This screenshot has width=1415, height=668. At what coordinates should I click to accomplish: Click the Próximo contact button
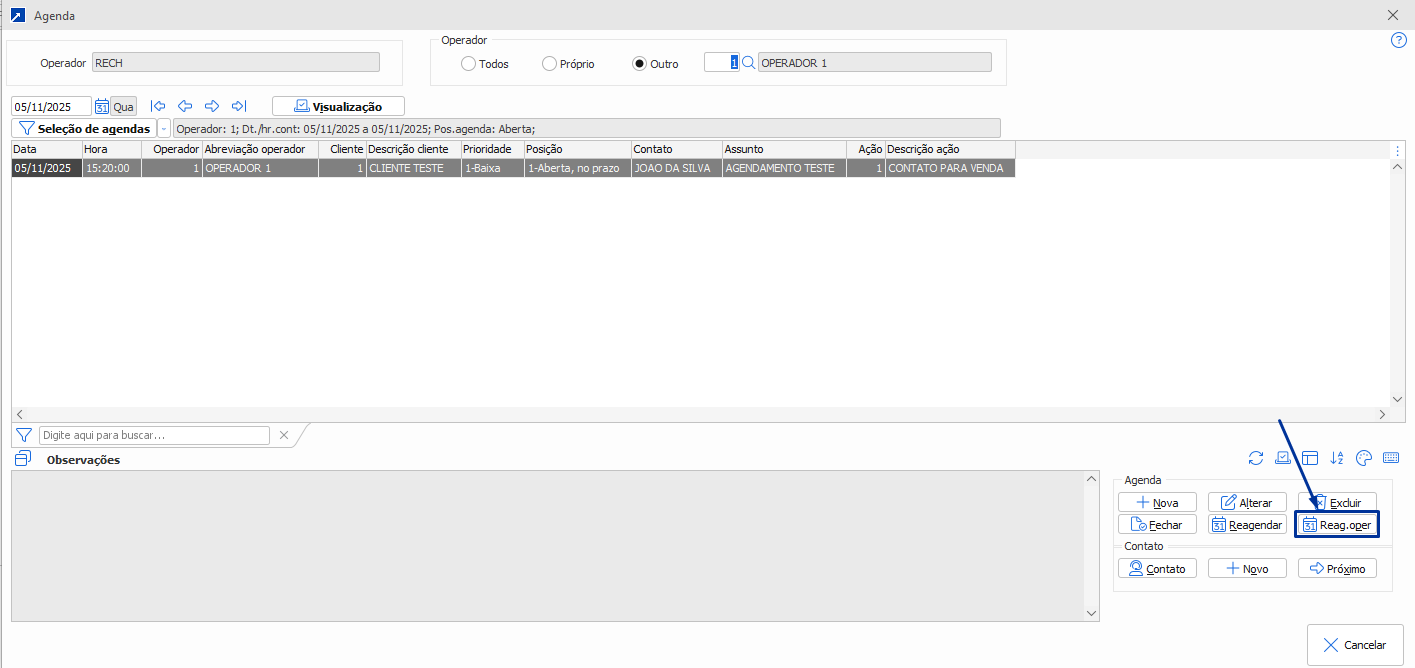(1337, 568)
